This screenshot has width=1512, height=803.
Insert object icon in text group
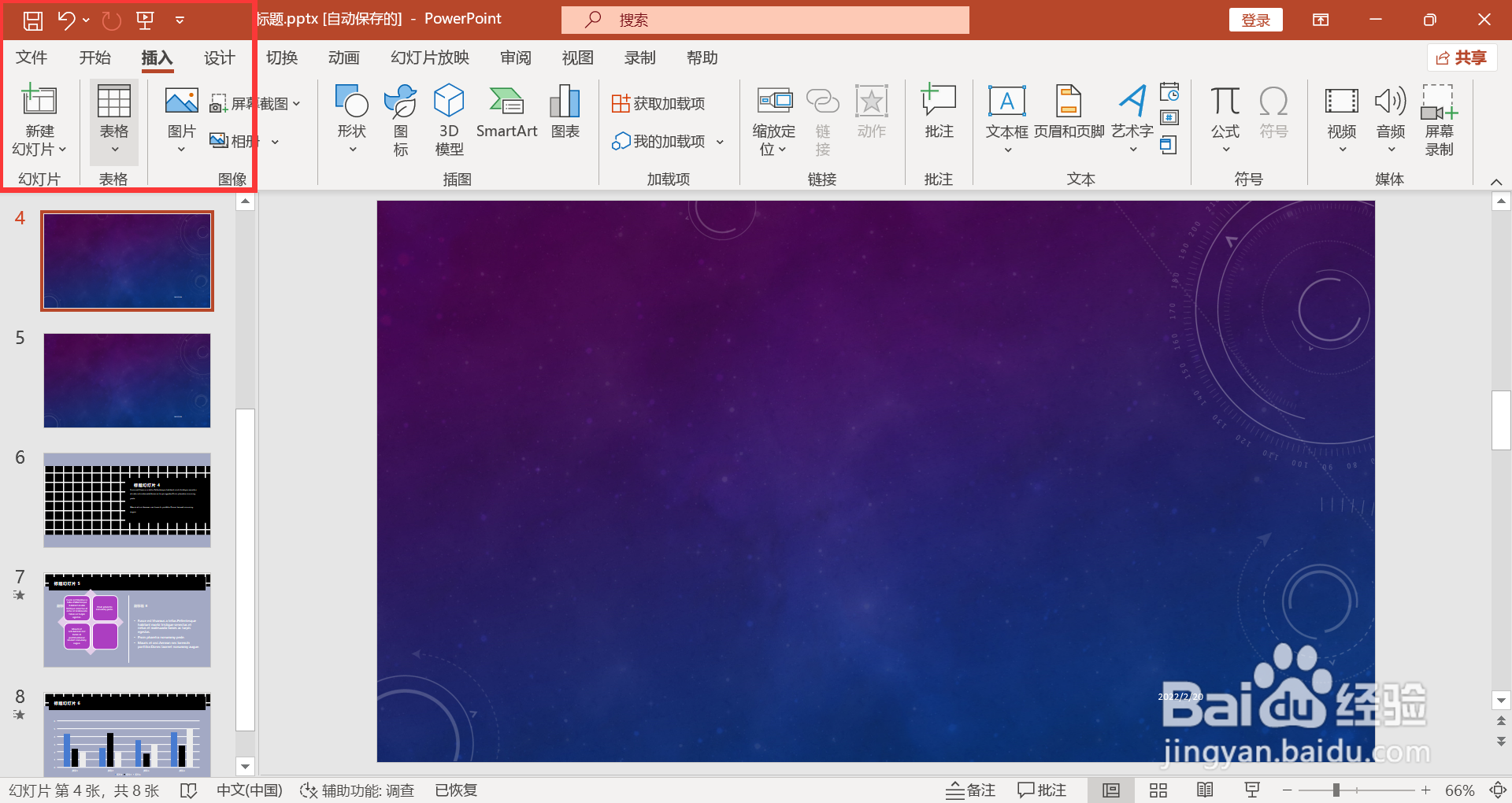[1169, 145]
